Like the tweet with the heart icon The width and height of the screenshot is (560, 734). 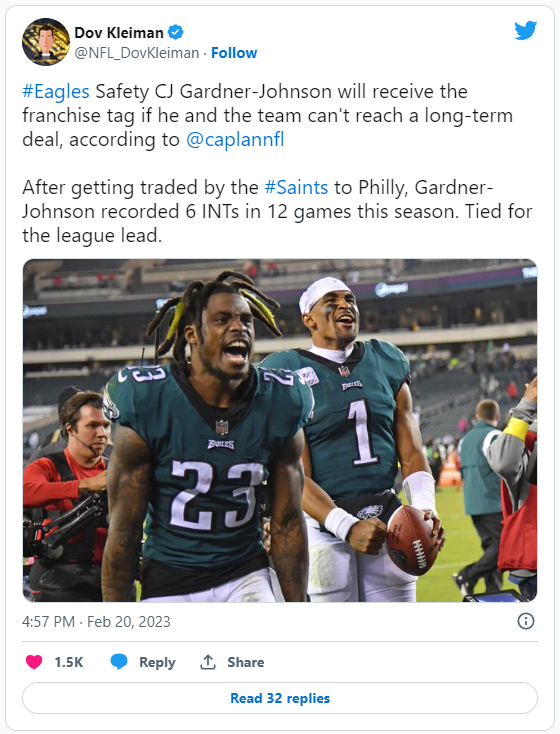click(34, 662)
